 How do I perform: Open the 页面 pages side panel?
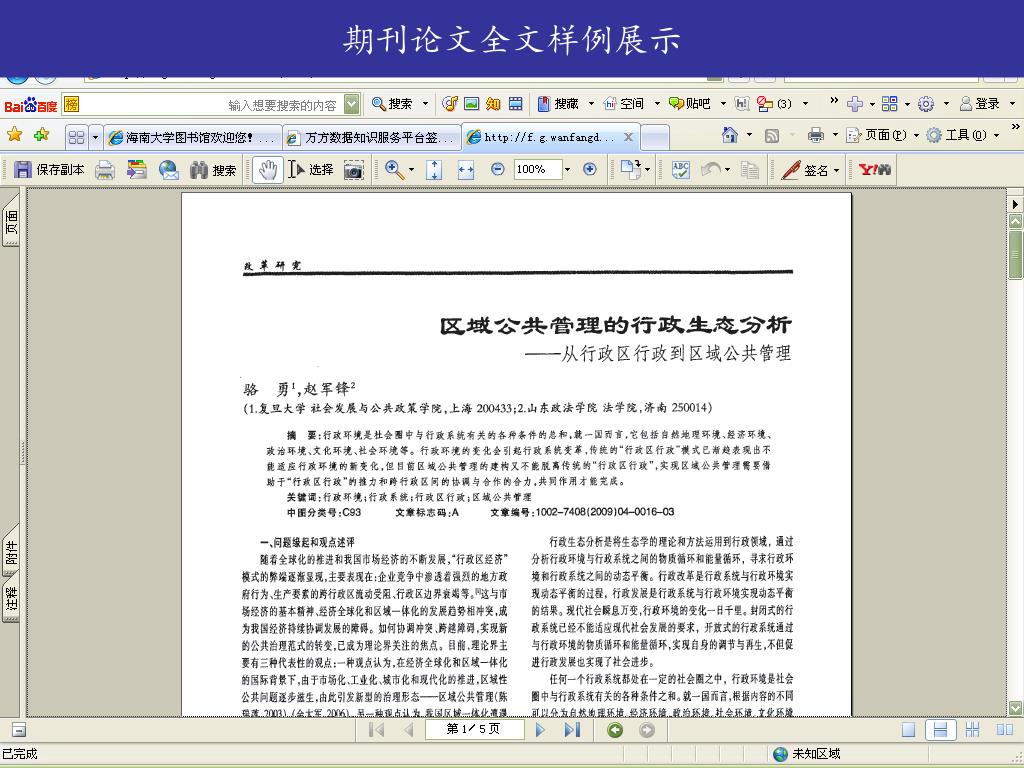coord(11,222)
